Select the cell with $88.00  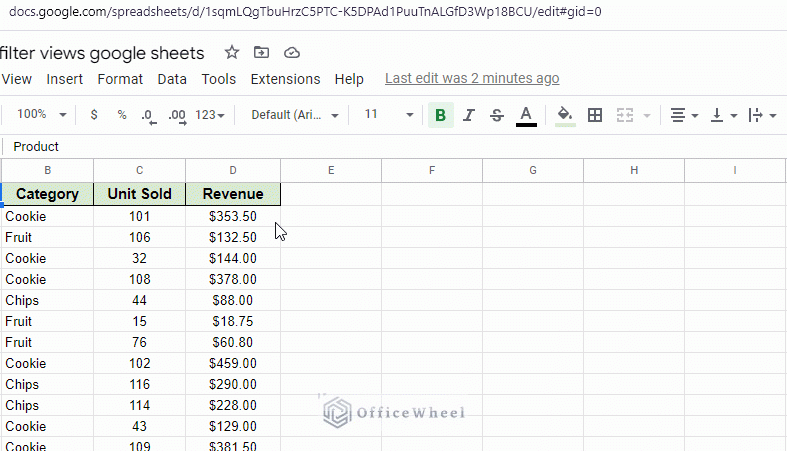(x=233, y=300)
